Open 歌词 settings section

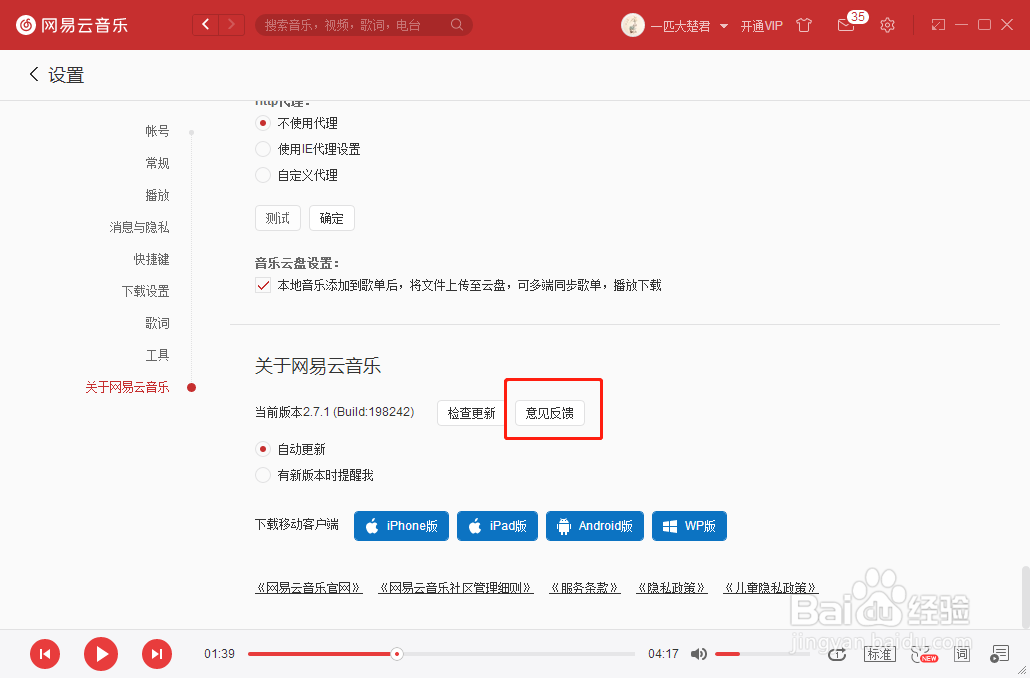point(158,323)
